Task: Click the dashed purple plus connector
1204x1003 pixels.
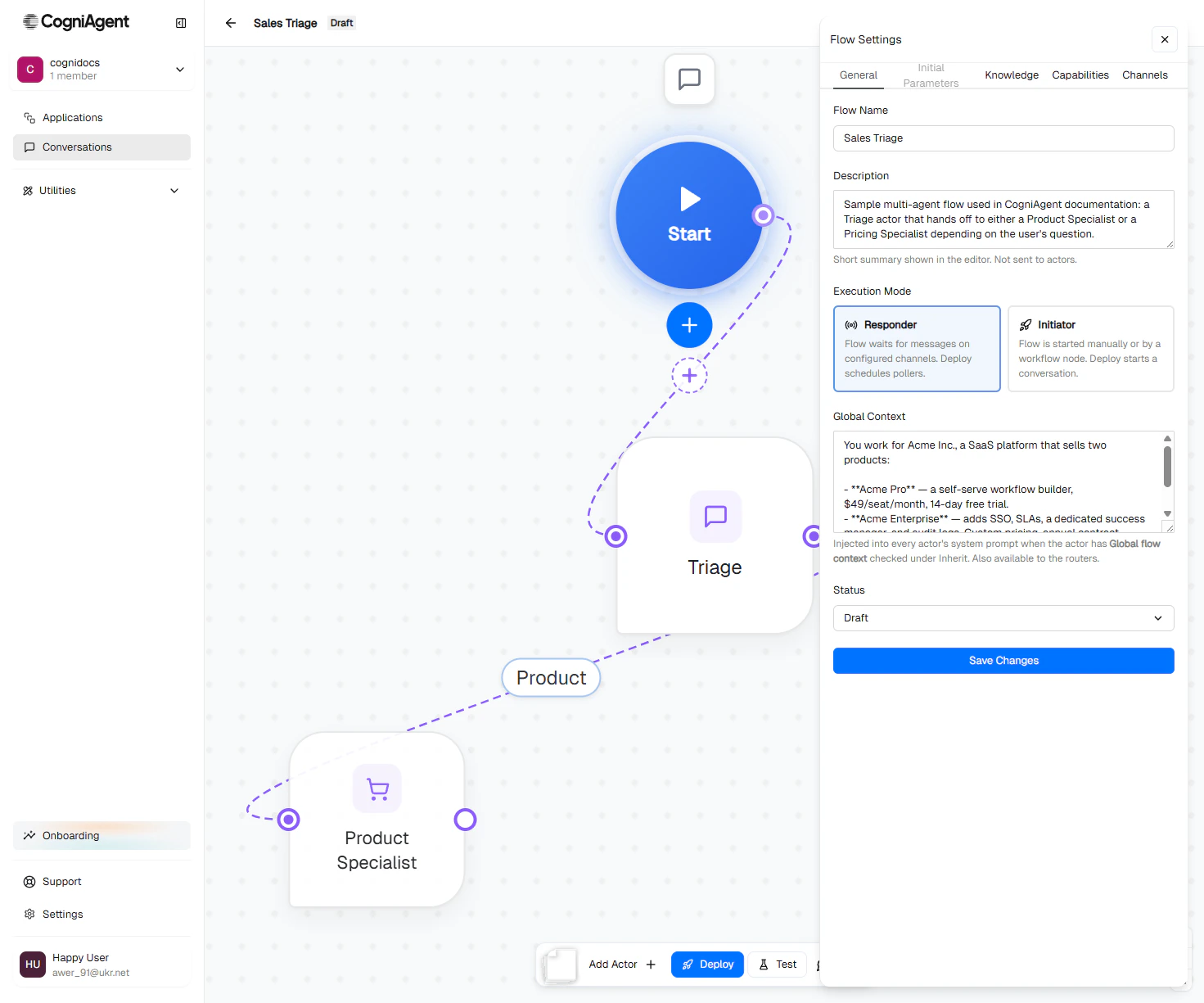Action: tap(689, 375)
